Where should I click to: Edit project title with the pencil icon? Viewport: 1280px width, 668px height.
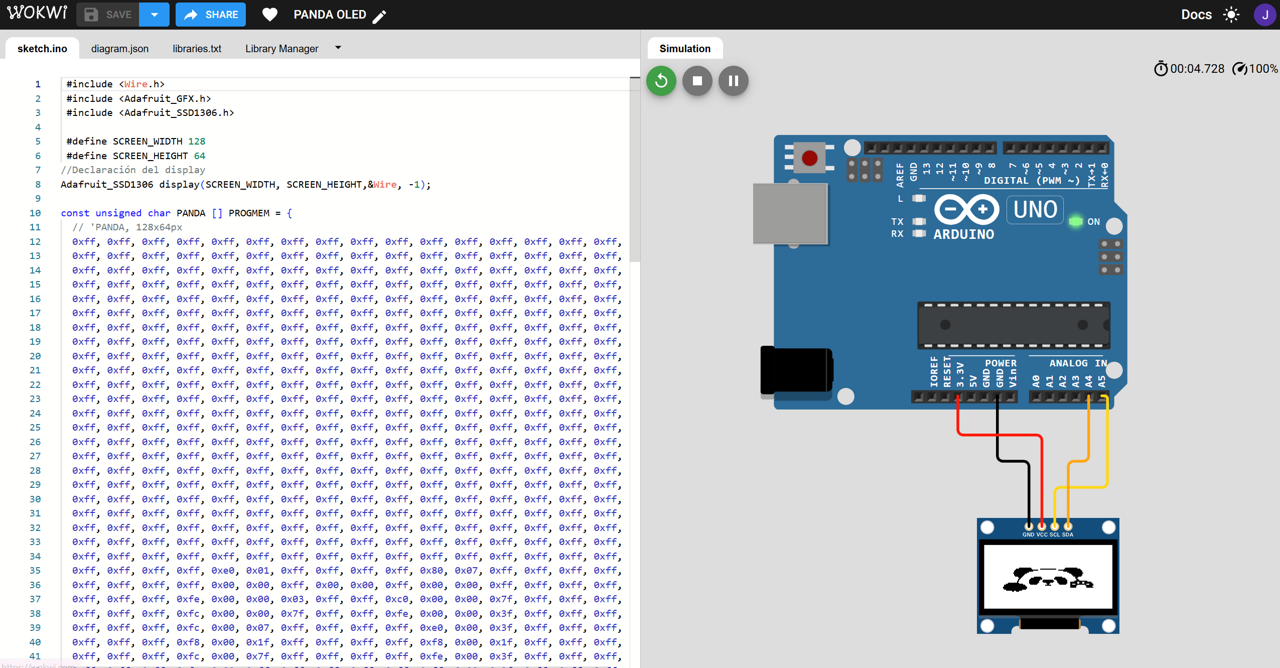[380, 16]
